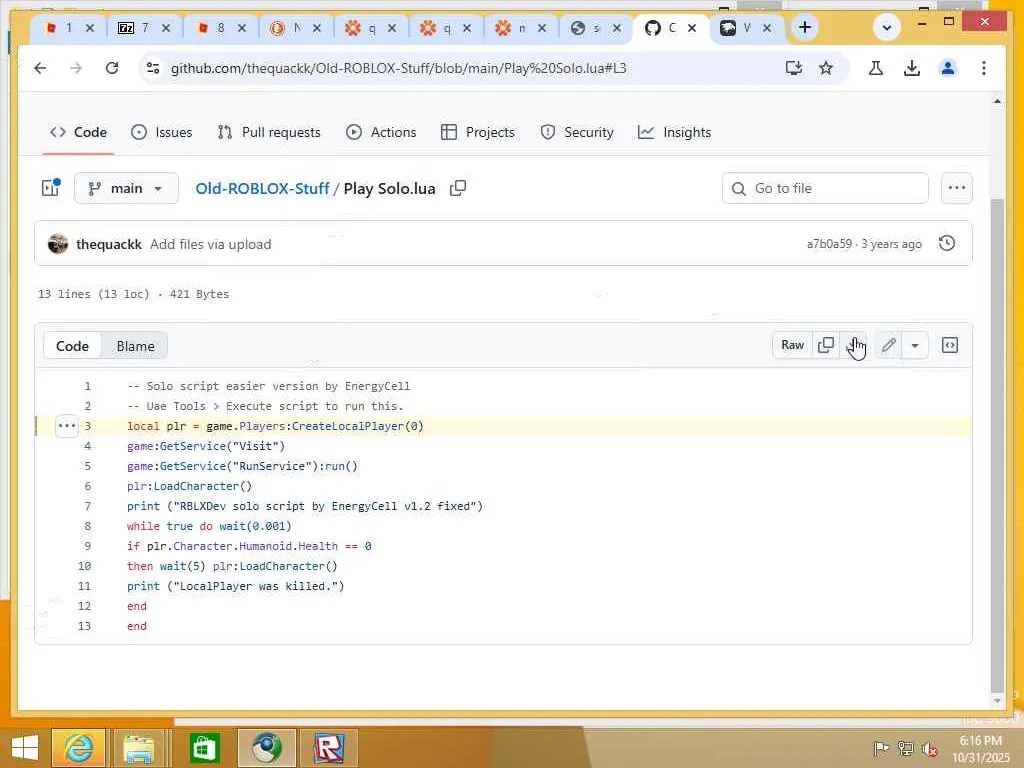The image size is (1024, 768).
Task: Switch to the browser tab labeled 8
Action: (x=220, y=27)
